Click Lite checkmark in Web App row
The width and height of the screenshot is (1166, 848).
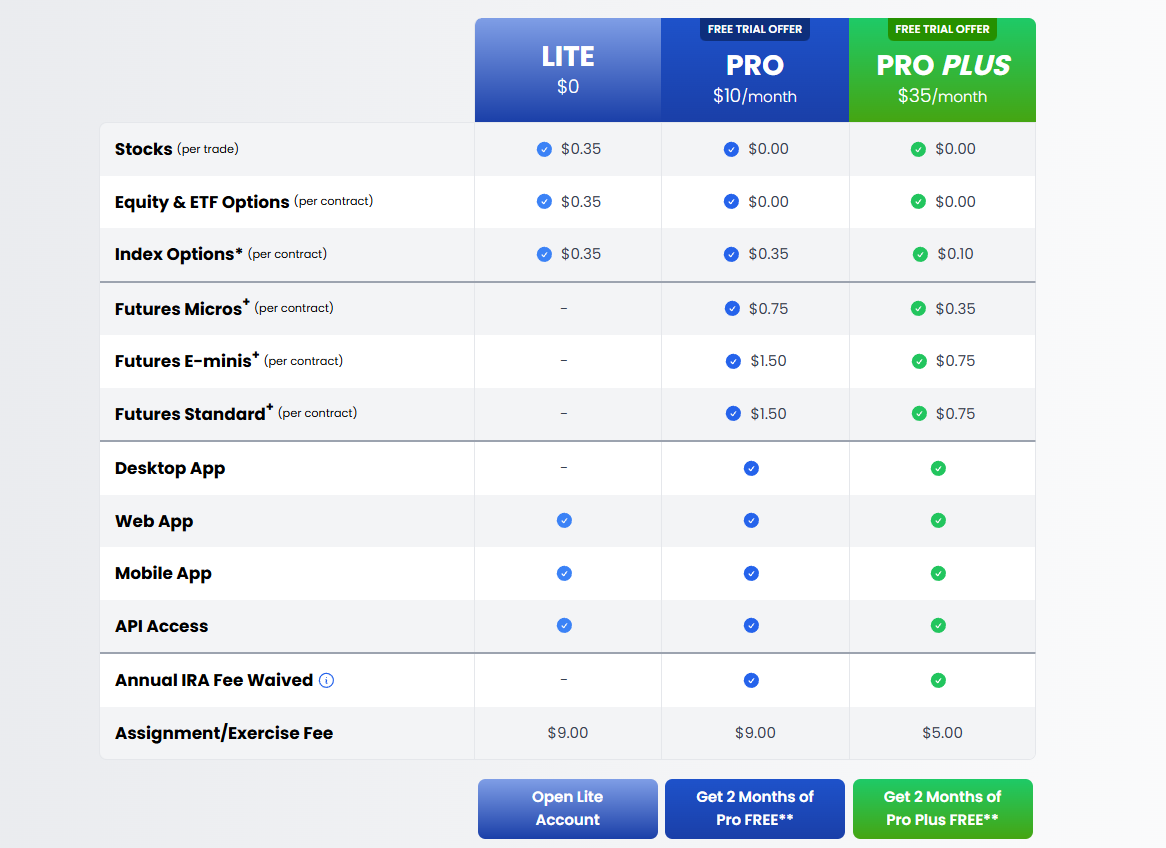click(564, 521)
